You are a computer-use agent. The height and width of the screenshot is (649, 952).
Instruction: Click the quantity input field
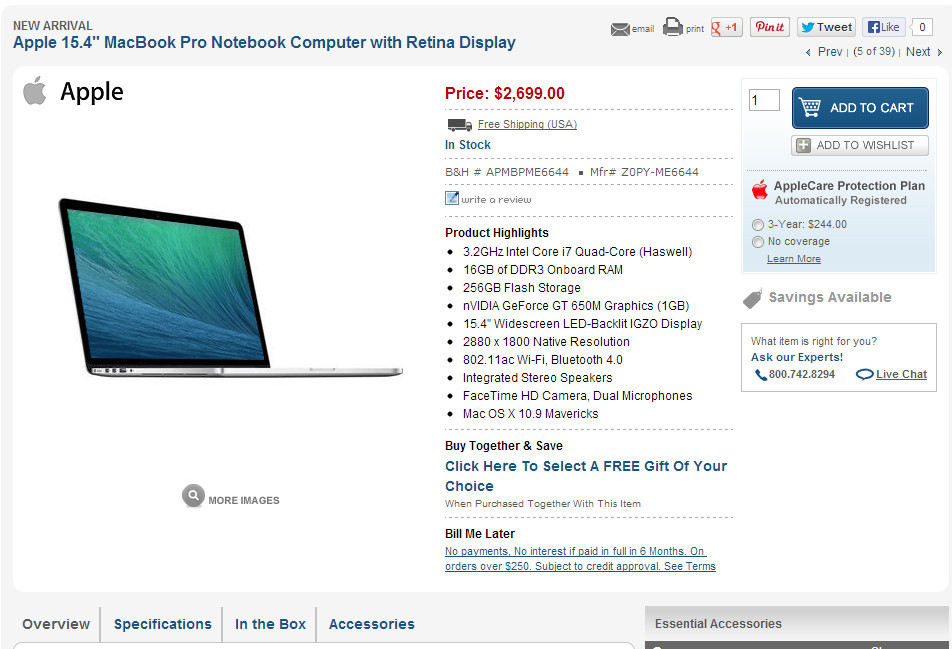[x=764, y=100]
